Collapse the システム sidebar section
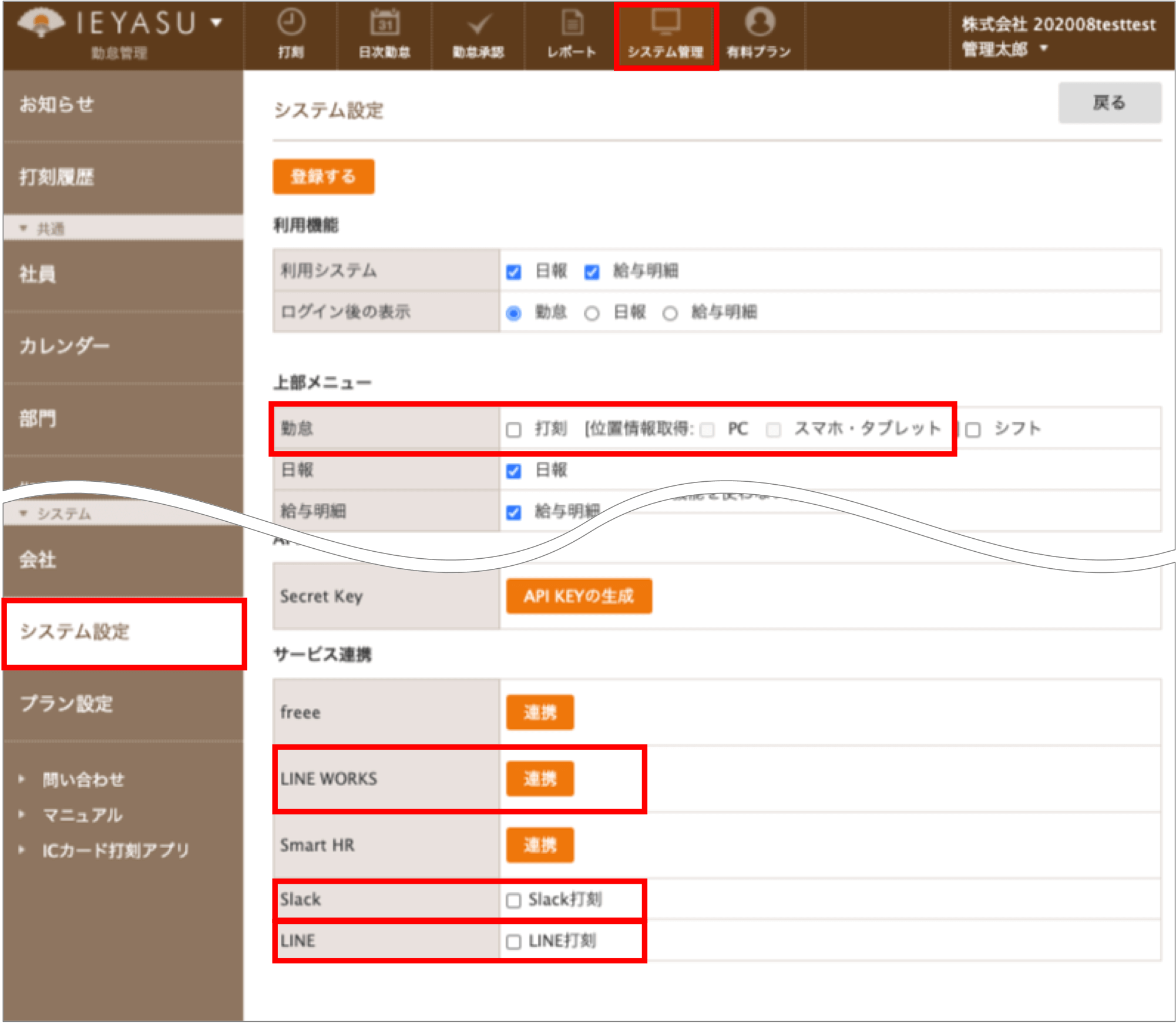 pos(23,514)
